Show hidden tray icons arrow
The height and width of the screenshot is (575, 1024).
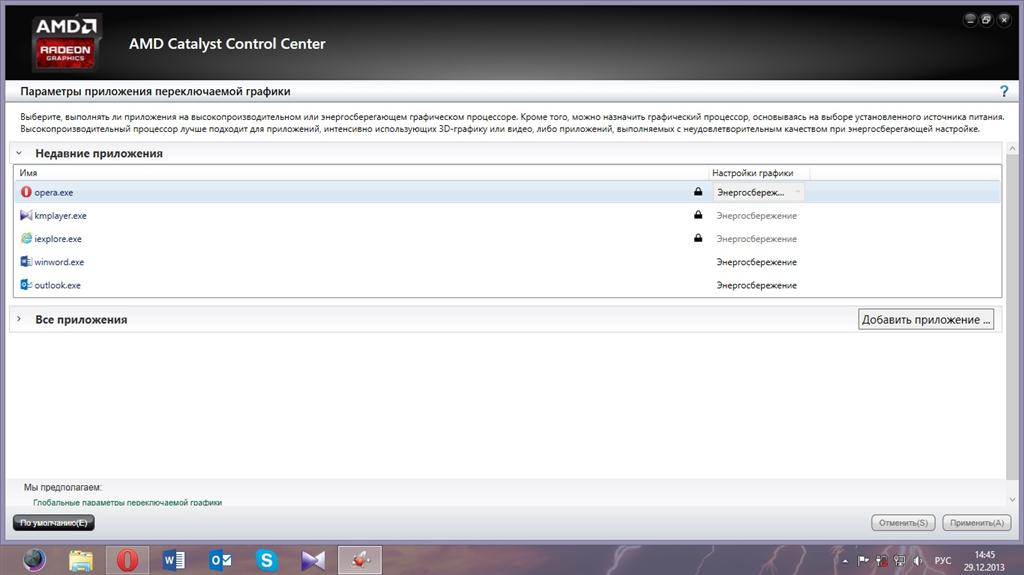[845, 561]
